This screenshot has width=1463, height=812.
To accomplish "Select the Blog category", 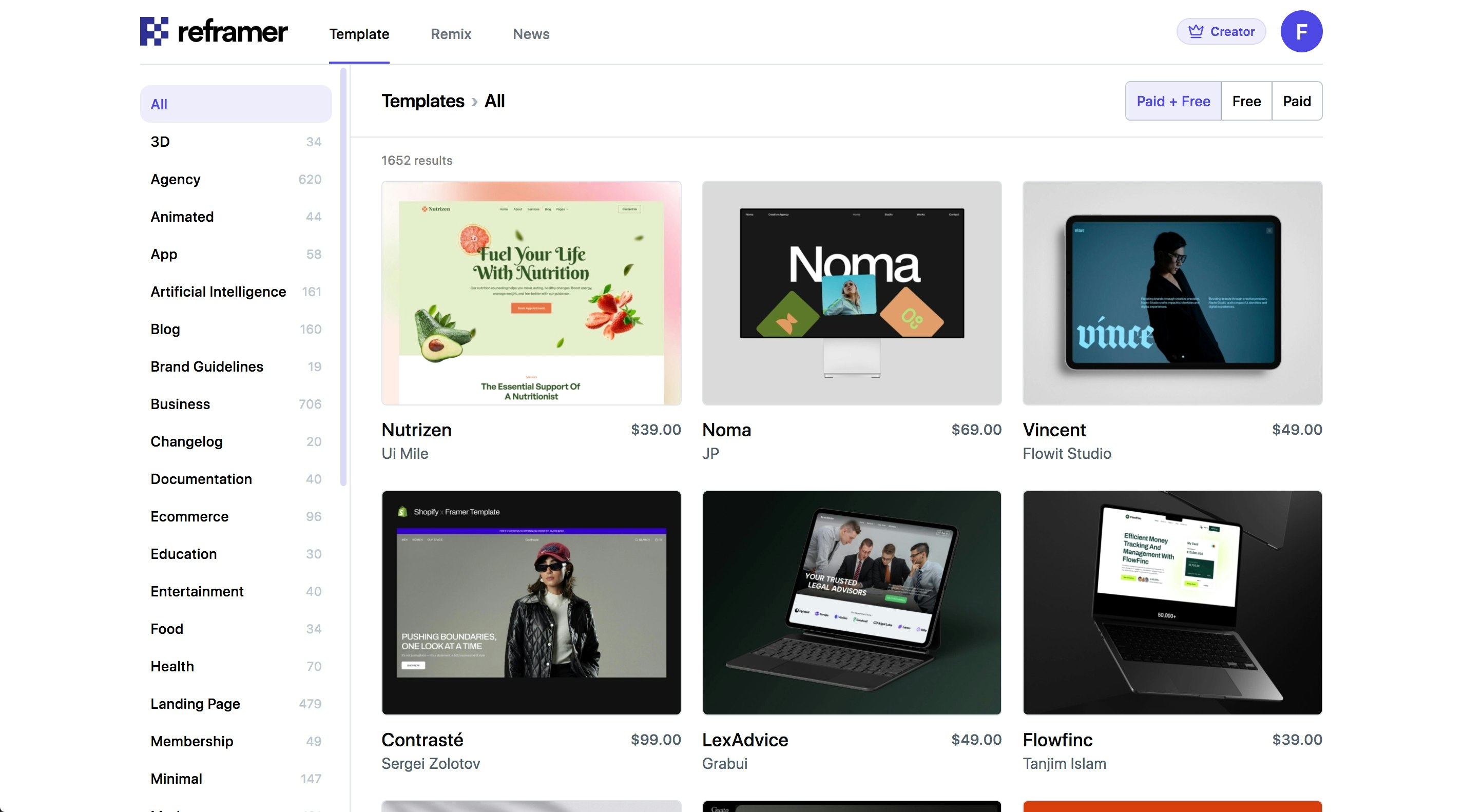I will 236,329.
